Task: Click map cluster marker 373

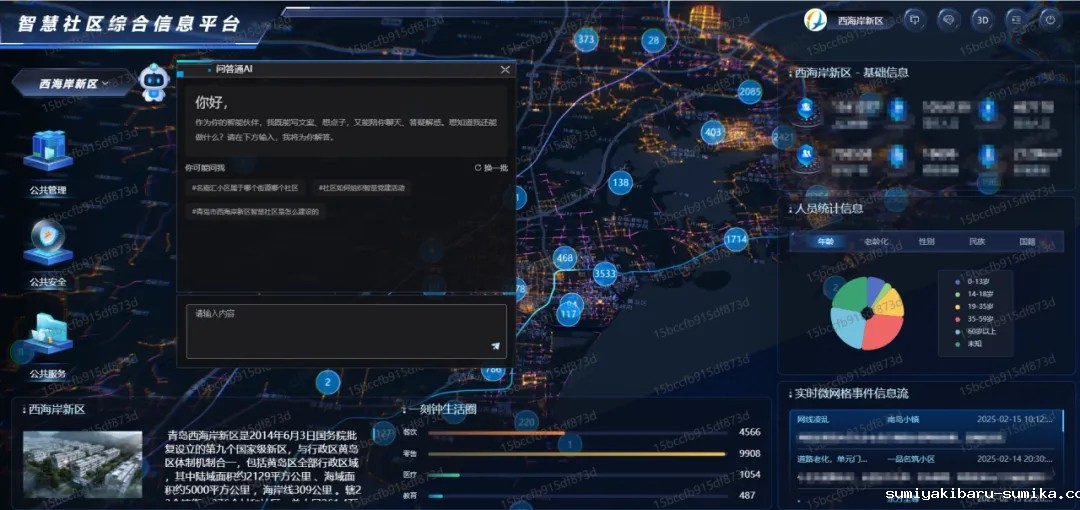Action: point(585,39)
